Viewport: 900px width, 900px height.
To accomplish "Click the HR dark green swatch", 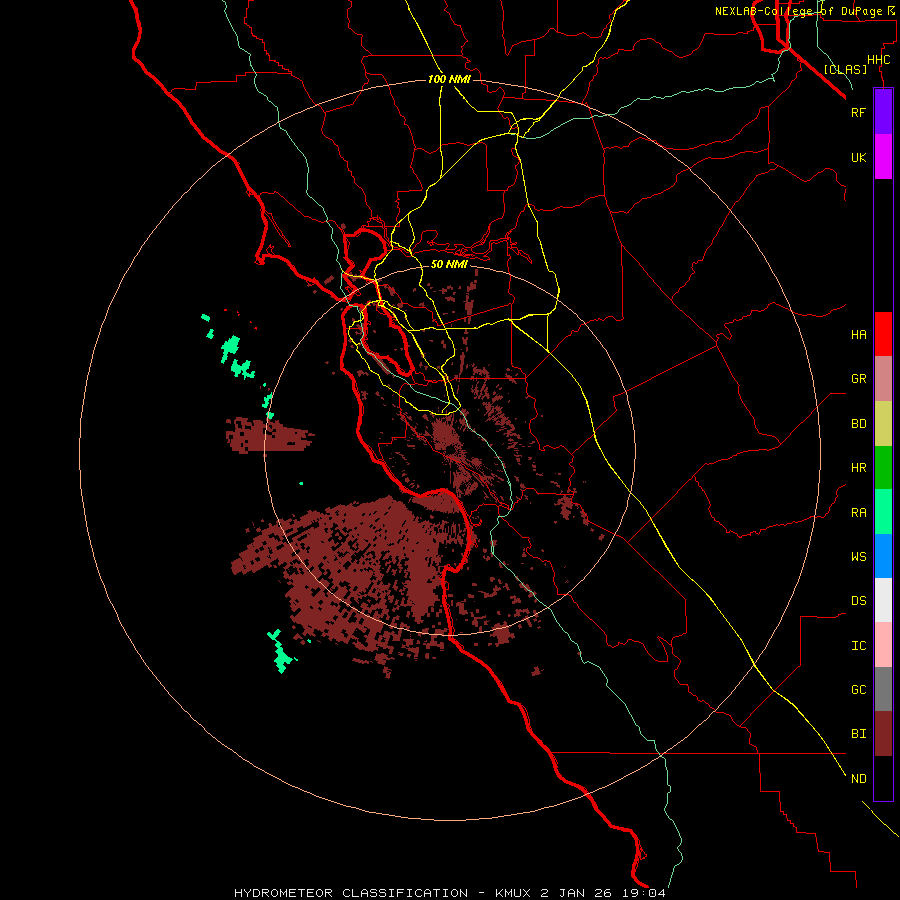I will pyautogui.click(x=883, y=468).
